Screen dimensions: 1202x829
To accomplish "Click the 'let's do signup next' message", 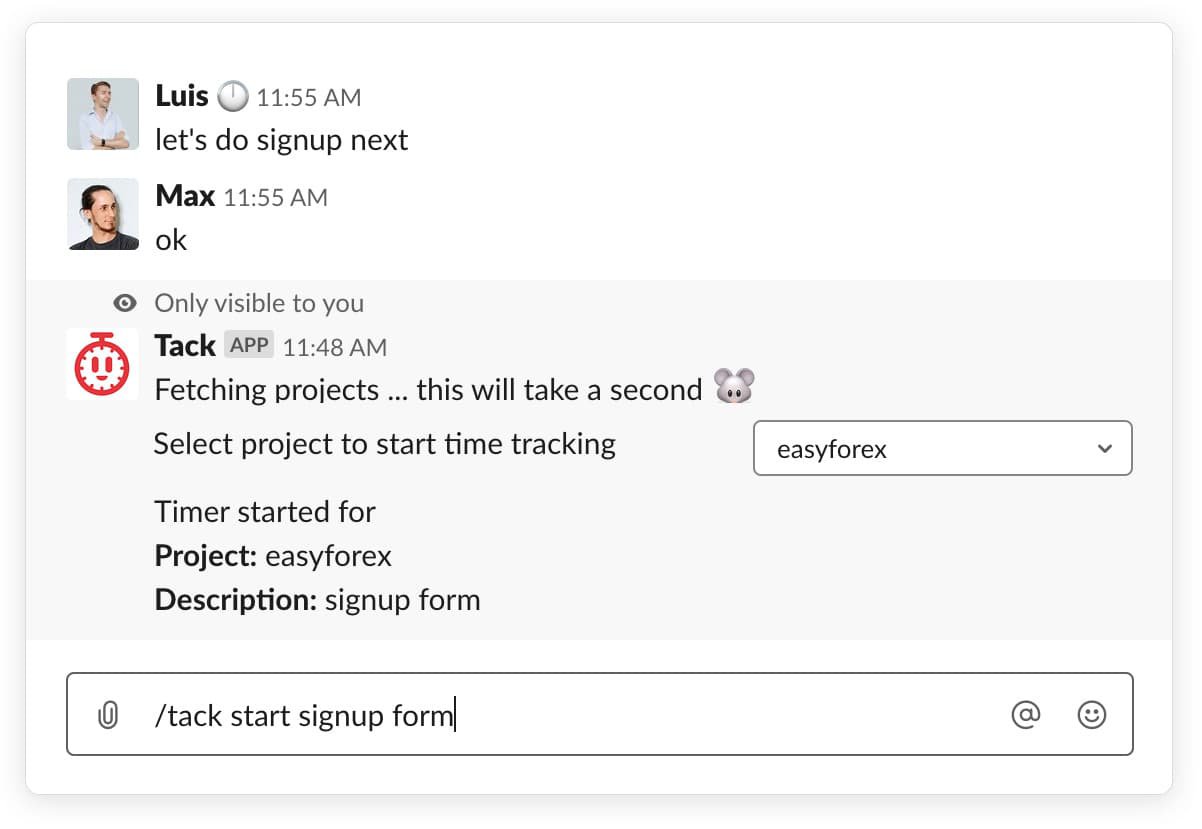I will (282, 139).
